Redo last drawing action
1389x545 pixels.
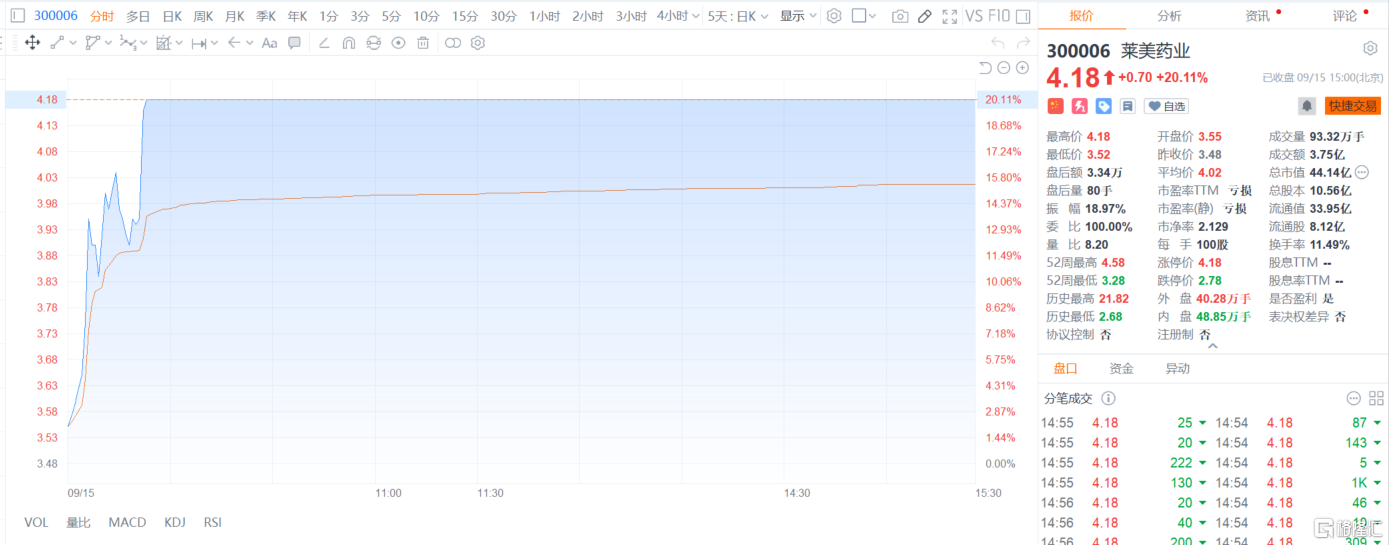[x=1023, y=43]
